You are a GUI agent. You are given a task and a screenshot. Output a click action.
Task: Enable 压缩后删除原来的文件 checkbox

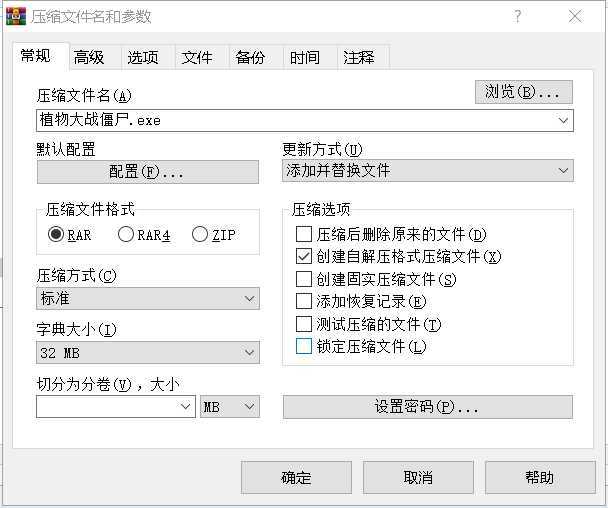tap(305, 235)
